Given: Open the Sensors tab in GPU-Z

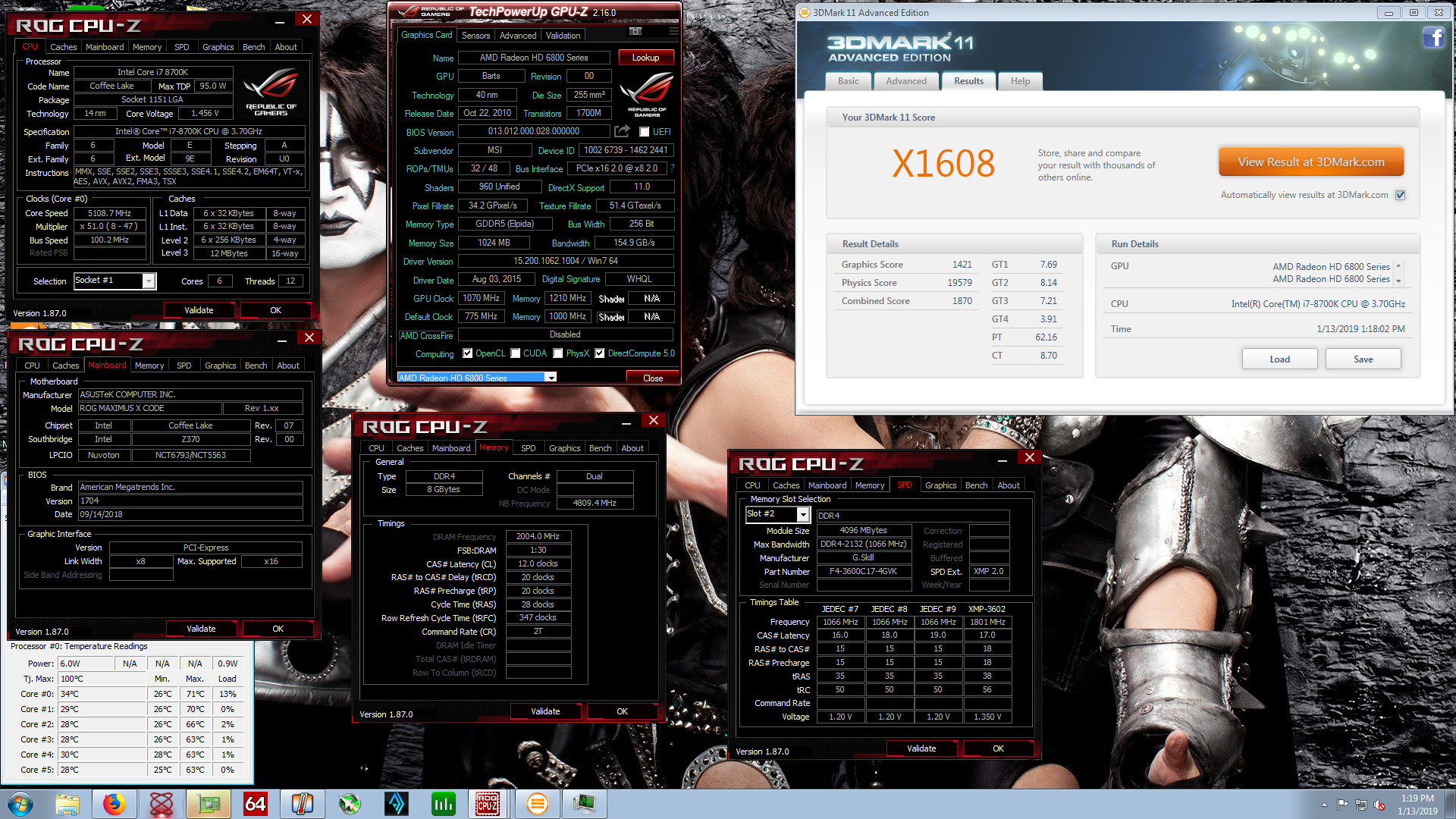Looking at the screenshot, I should tap(475, 36).
